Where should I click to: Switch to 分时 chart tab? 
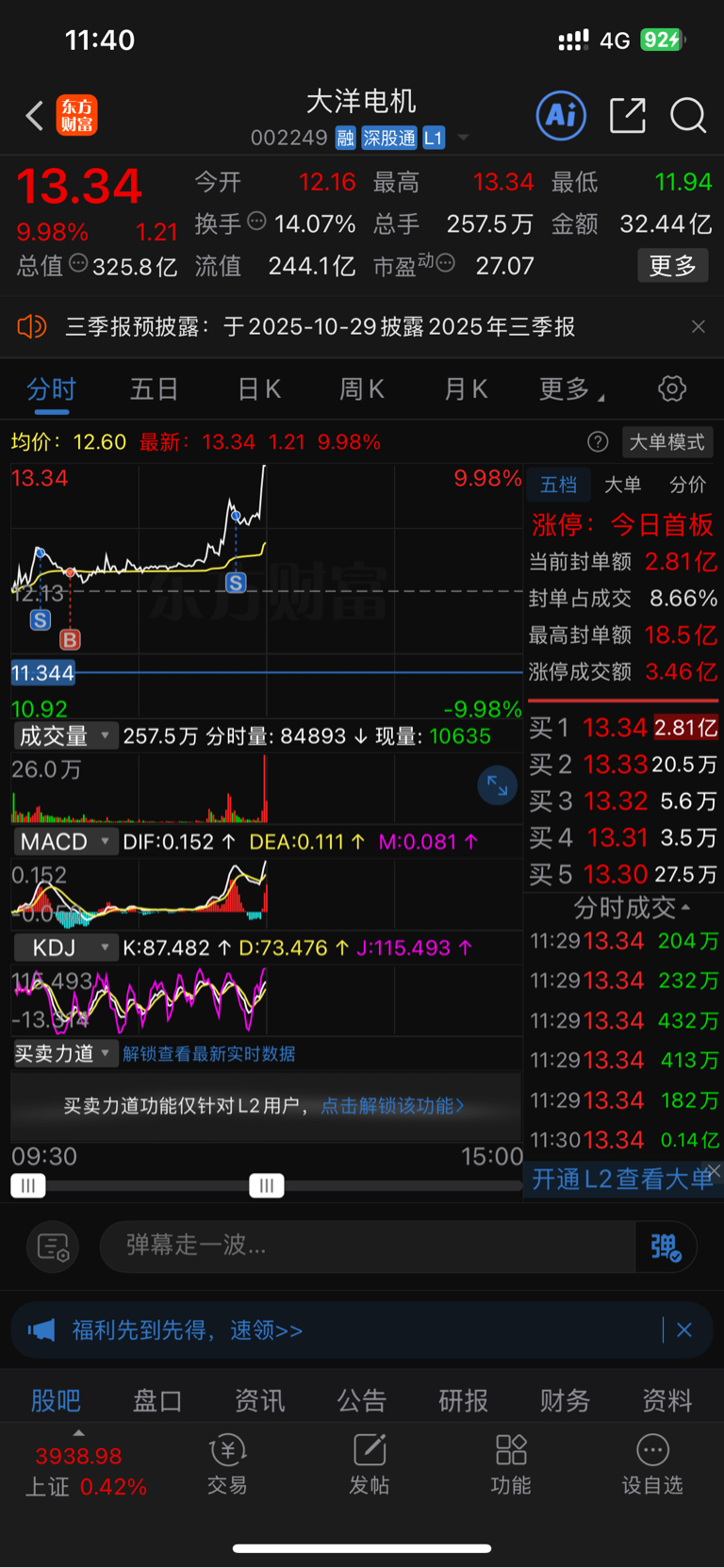pyautogui.click(x=51, y=388)
